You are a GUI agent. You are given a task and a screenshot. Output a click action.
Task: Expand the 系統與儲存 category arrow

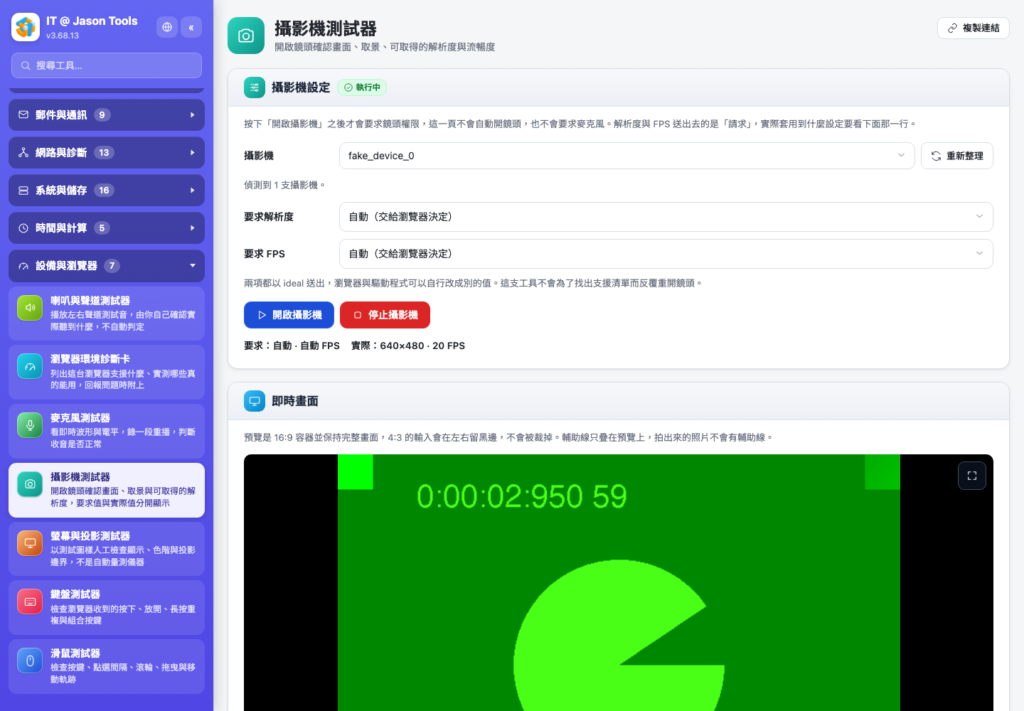tap(192, 191)
